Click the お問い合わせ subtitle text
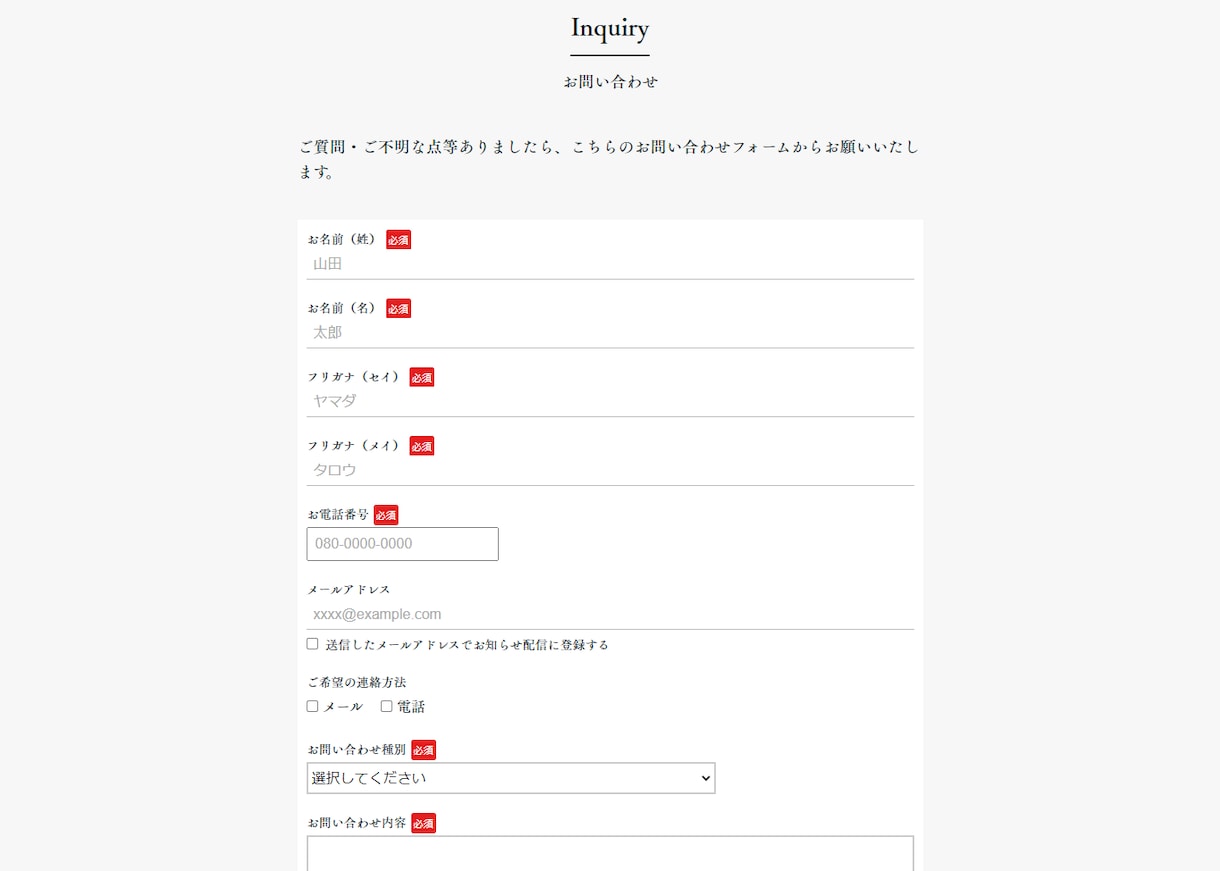Image resolution: width=1220 pixels, height=871 pixels. (610, 82)
